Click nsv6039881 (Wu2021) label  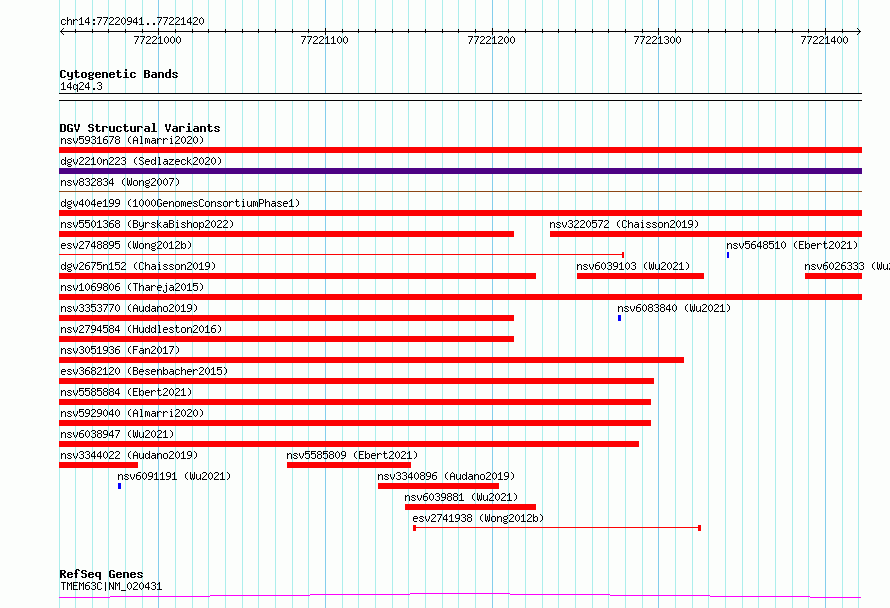click(x=461, y=497)
